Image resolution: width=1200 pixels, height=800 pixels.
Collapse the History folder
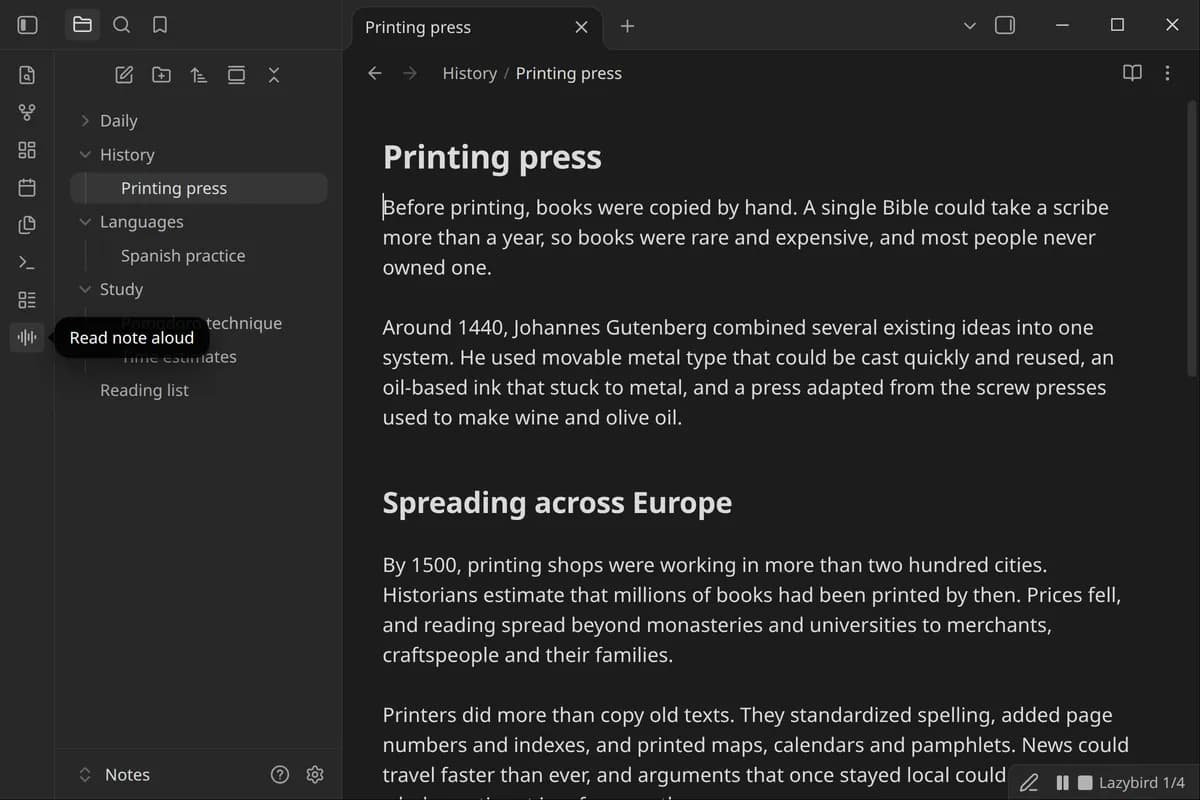pyautogui.click(x=85, y=155)
